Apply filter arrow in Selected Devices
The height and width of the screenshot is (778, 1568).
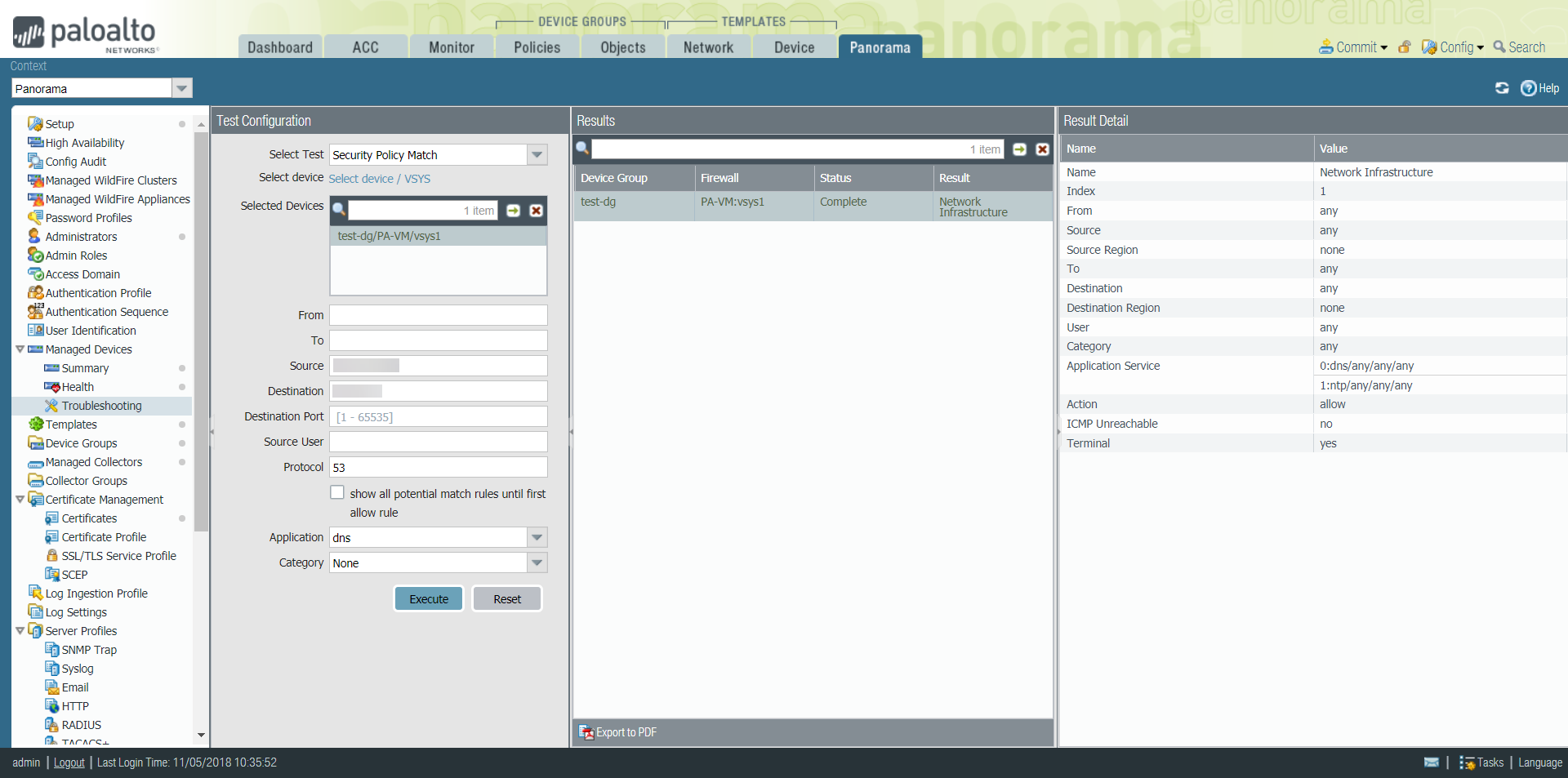point(514,211)
